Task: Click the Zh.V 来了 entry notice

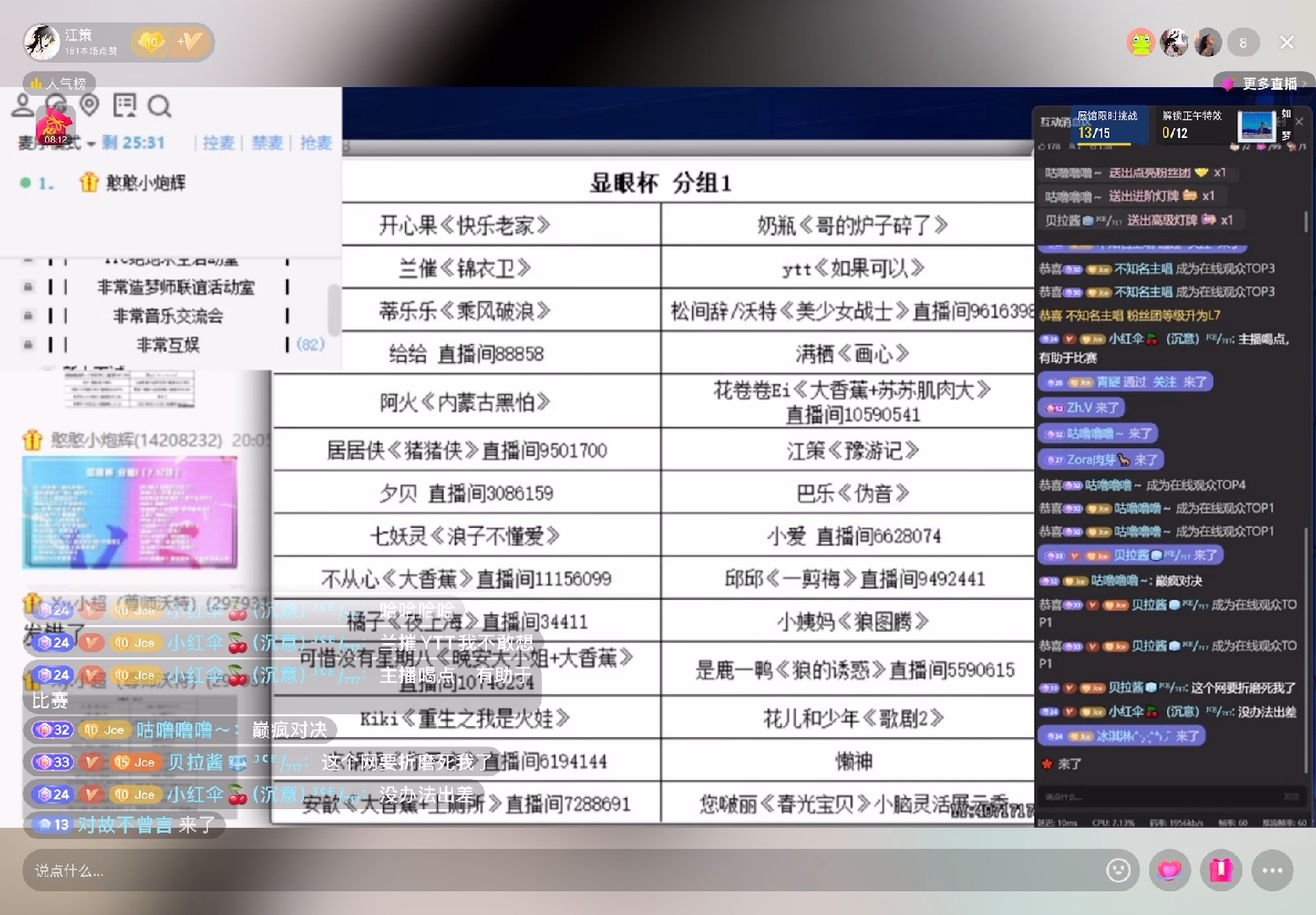Action: [1081, 408]
